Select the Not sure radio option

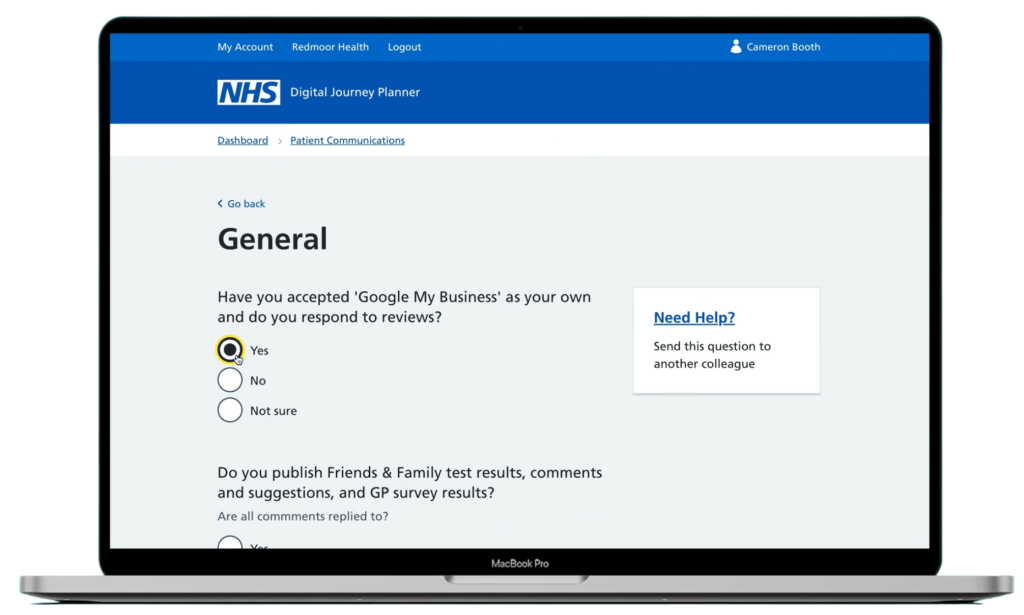(230, 410)
